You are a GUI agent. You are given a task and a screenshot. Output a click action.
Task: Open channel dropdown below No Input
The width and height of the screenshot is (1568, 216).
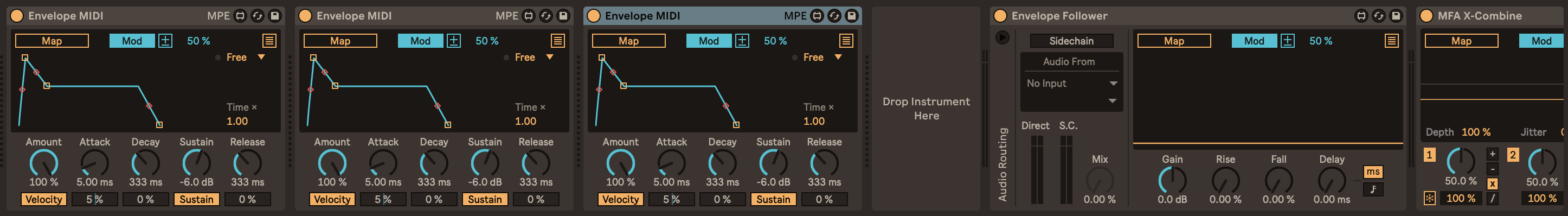pos(1071,100)
